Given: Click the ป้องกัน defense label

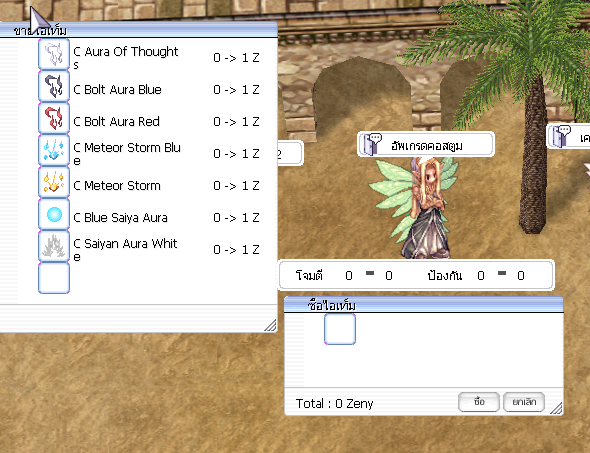Looking at the screenshot, I should pyautogui.click(x=445, y=275).
